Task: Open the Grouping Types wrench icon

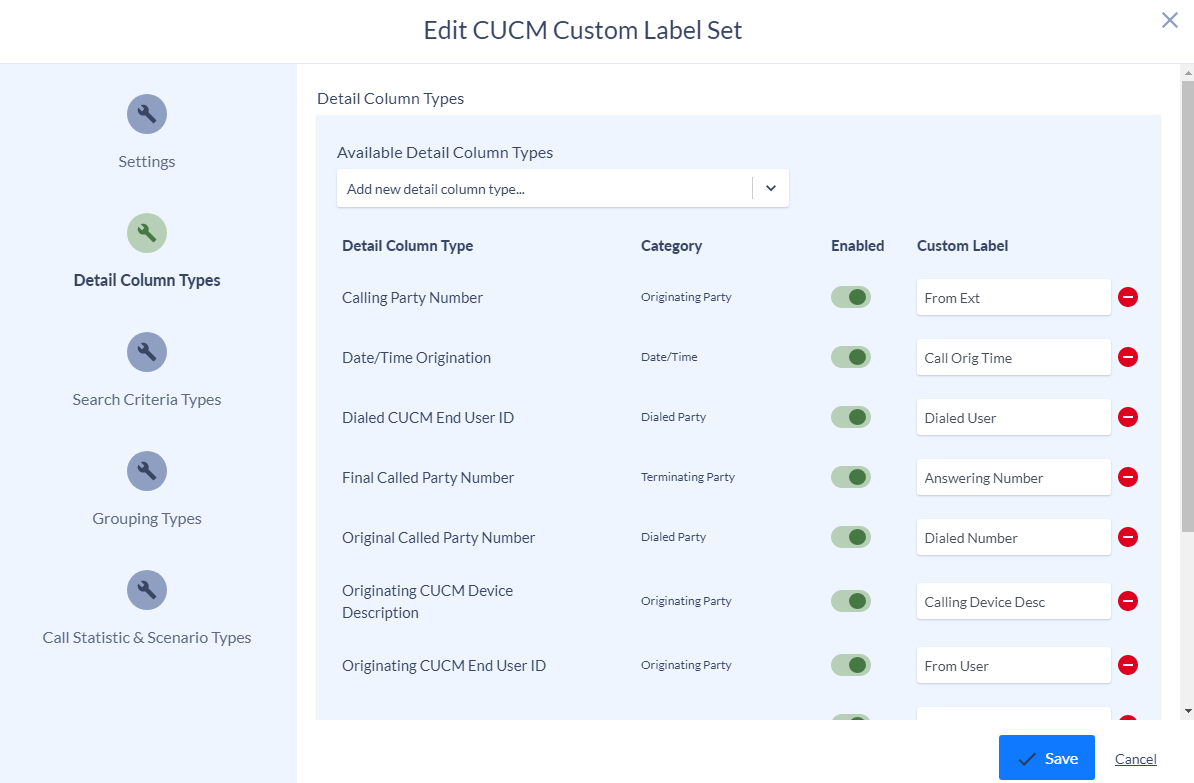Action: click(x=147, y=471)
